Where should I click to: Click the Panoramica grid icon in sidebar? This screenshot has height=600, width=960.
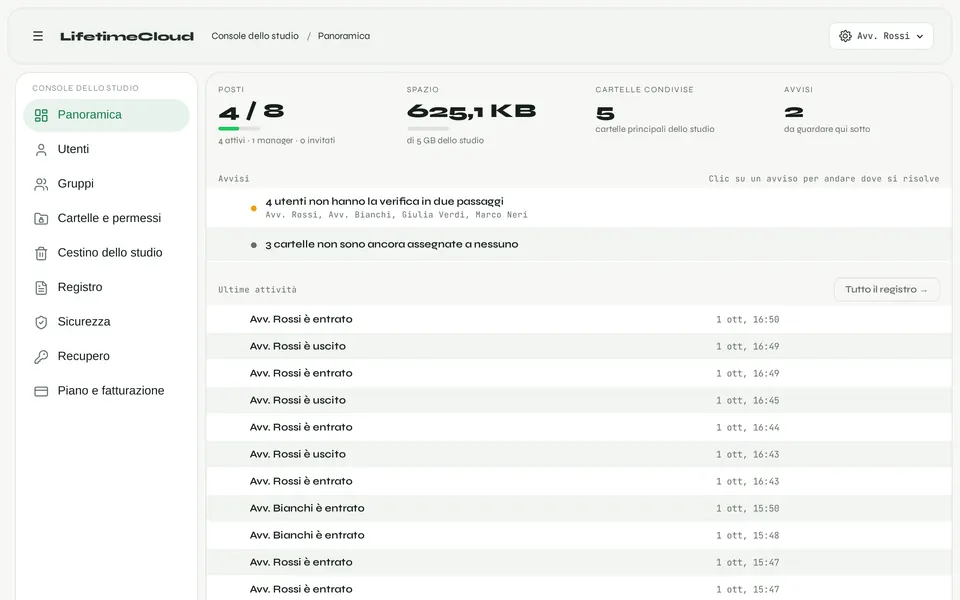[41, 115]
